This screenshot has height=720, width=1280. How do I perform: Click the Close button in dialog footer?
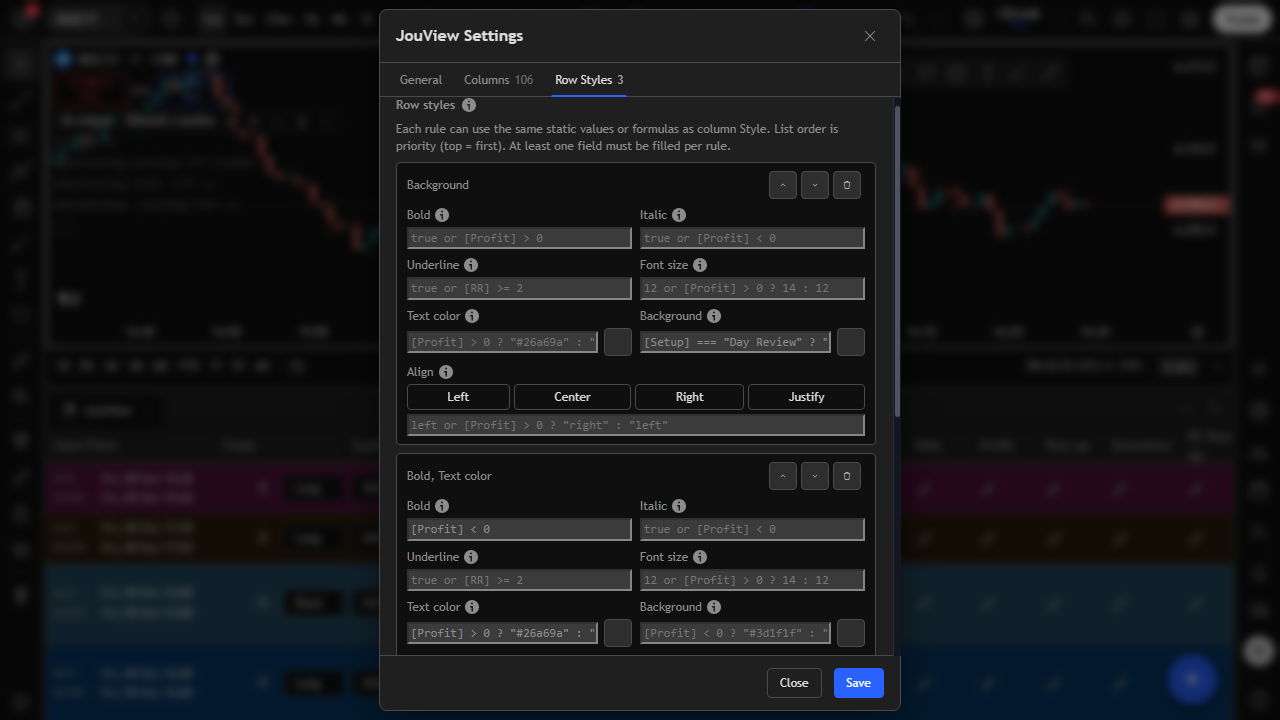pos(794,683)
